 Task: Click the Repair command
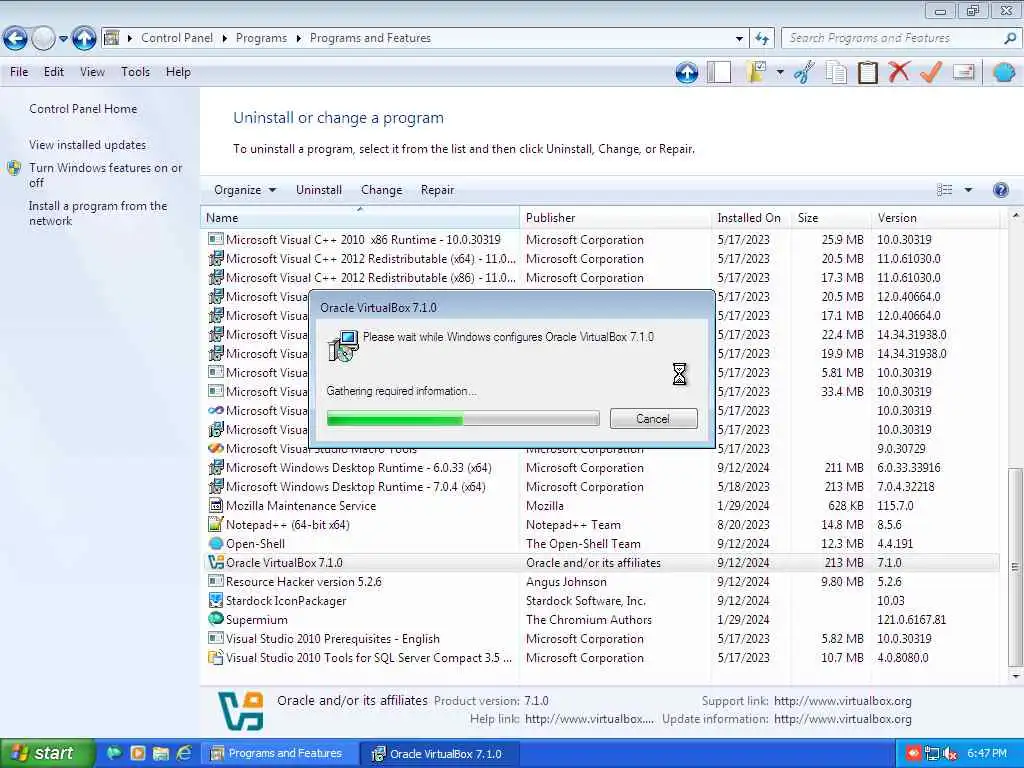point(437,190)
